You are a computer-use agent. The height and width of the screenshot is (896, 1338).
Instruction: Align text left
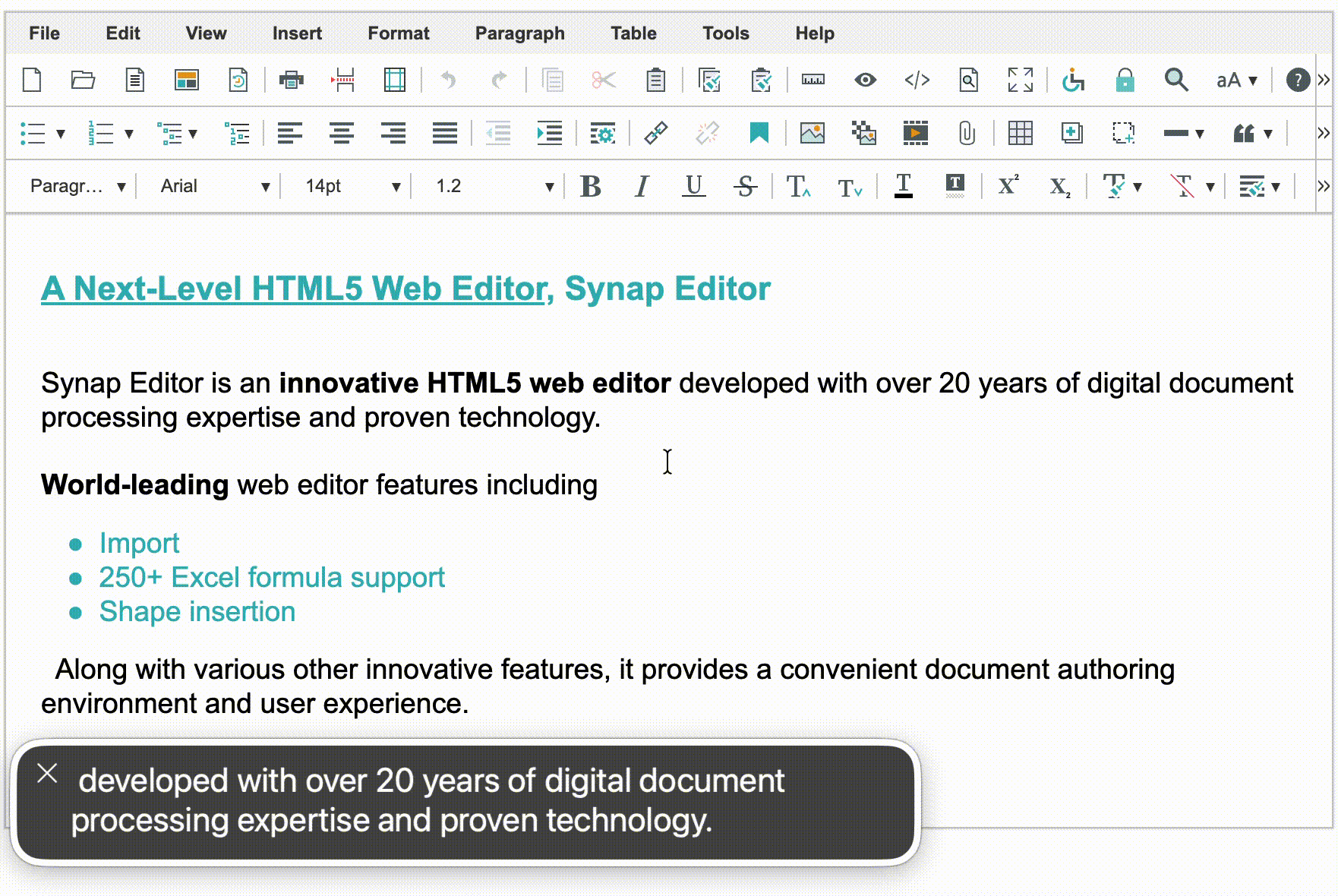[289, 134]
